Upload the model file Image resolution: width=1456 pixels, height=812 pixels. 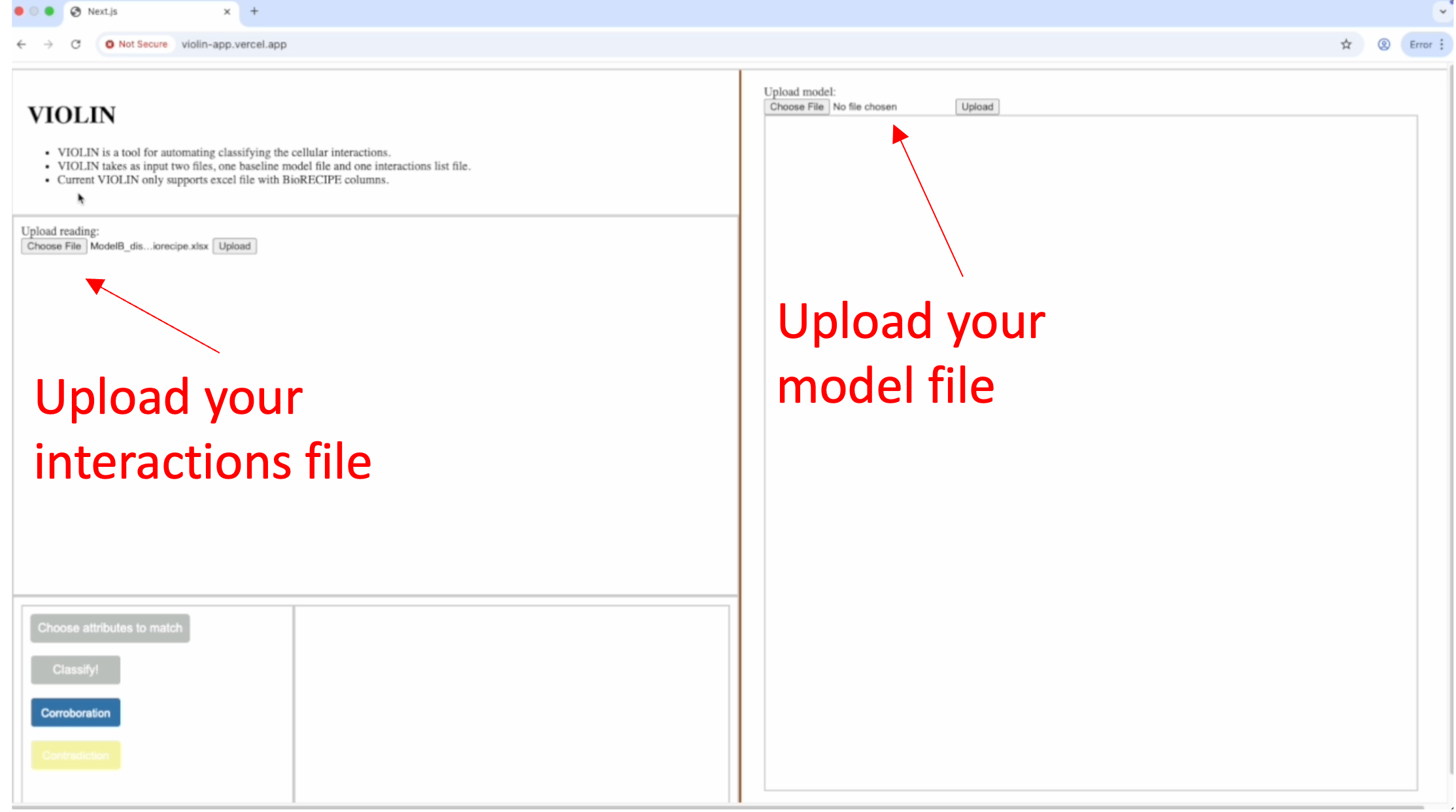click(x=977, y=107)
